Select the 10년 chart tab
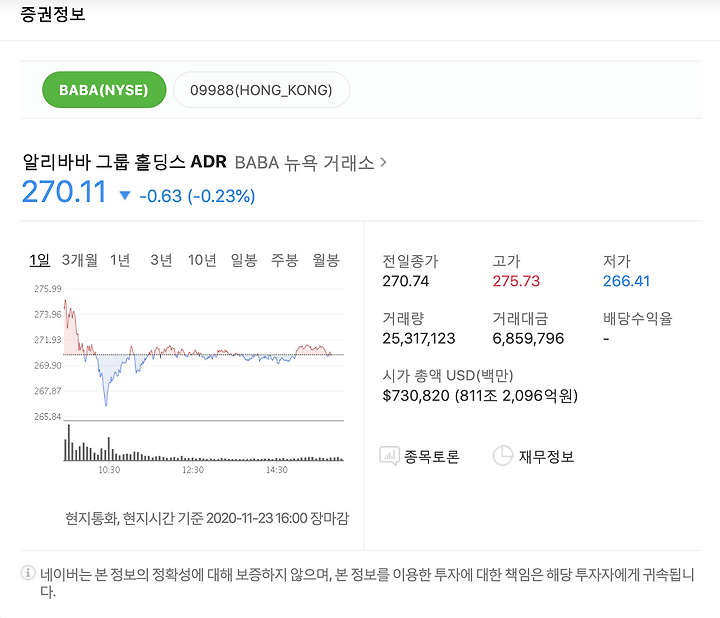Viewport: 720px width, 618px height. 202,260
